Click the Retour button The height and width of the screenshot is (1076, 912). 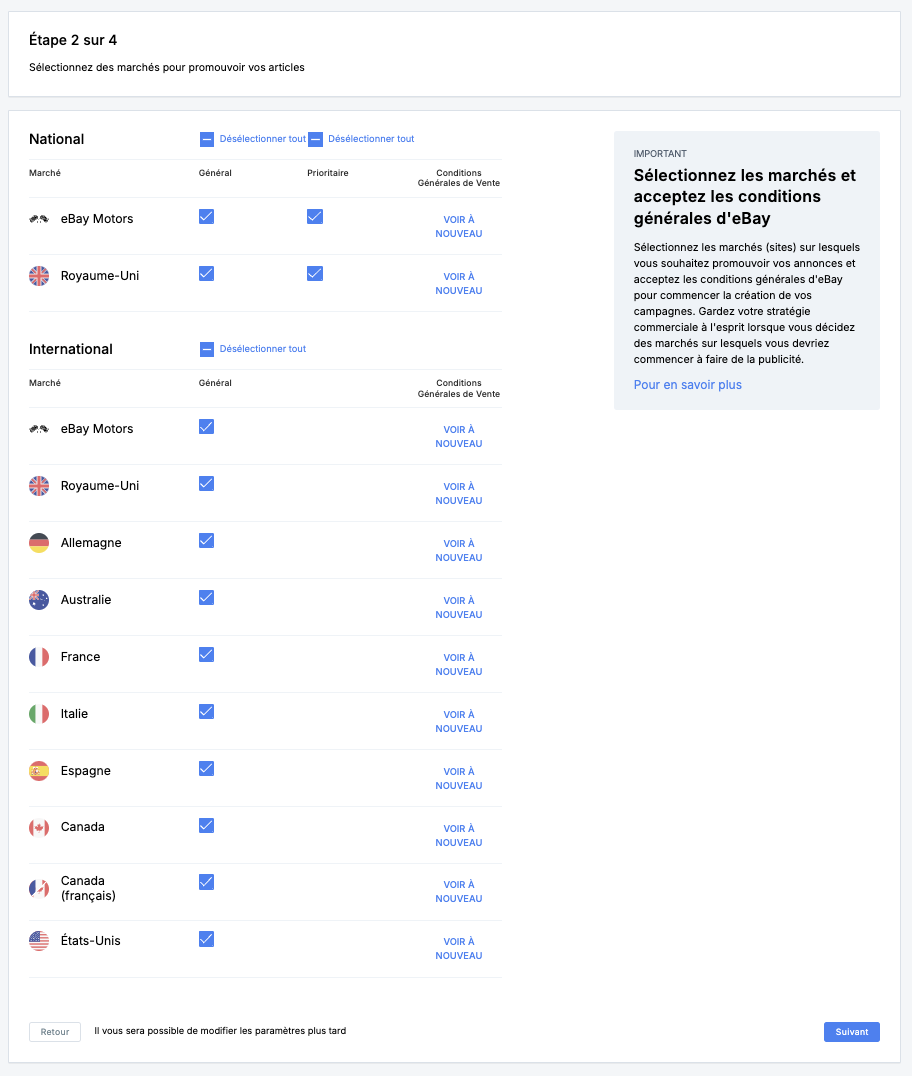(55, 1032)
